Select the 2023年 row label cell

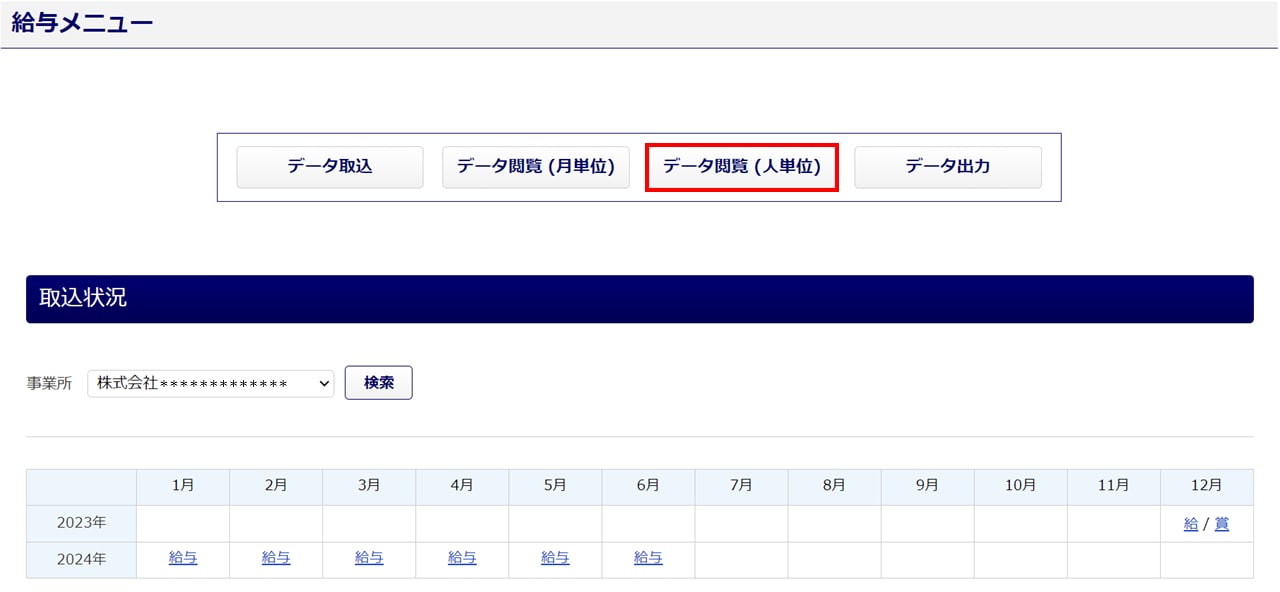[x=81, y=524]
